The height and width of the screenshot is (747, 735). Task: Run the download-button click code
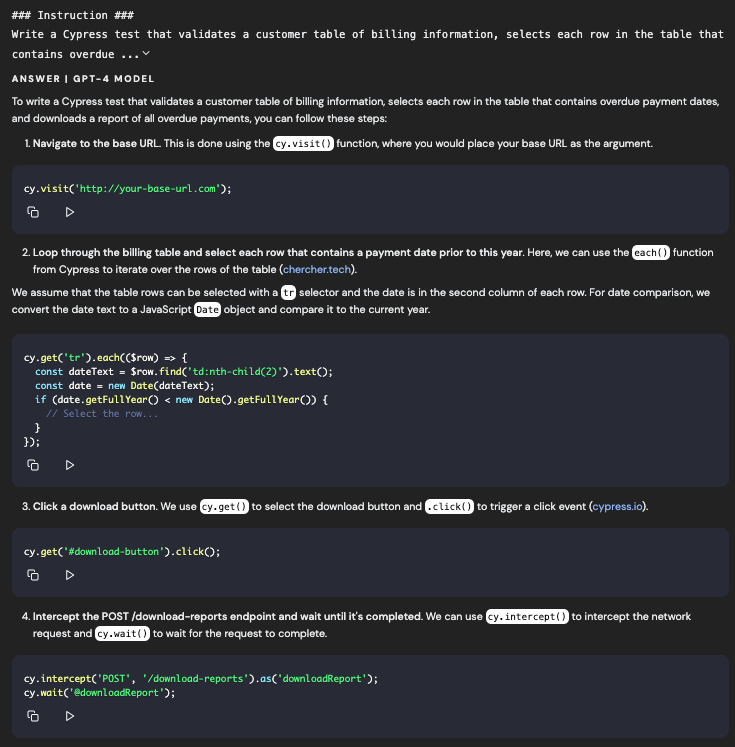(x=69, y=575)
